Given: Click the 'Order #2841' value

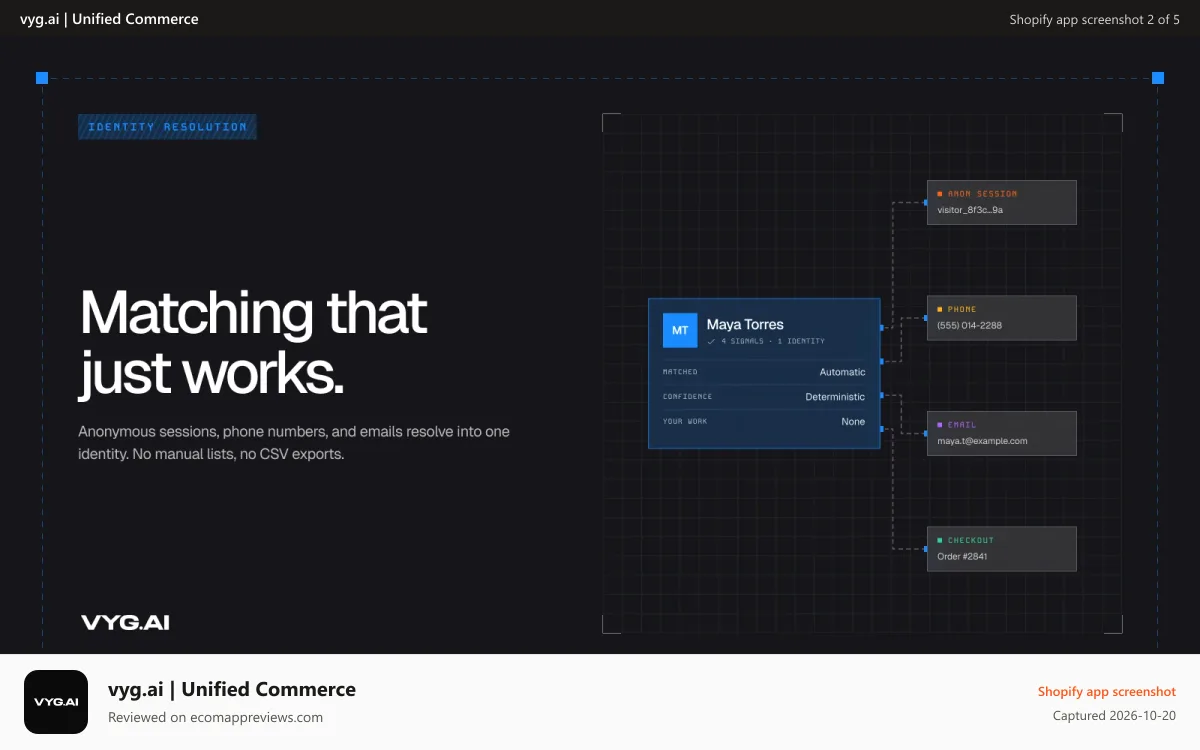Looking at the screenshot, I should (x=962, y=556).
